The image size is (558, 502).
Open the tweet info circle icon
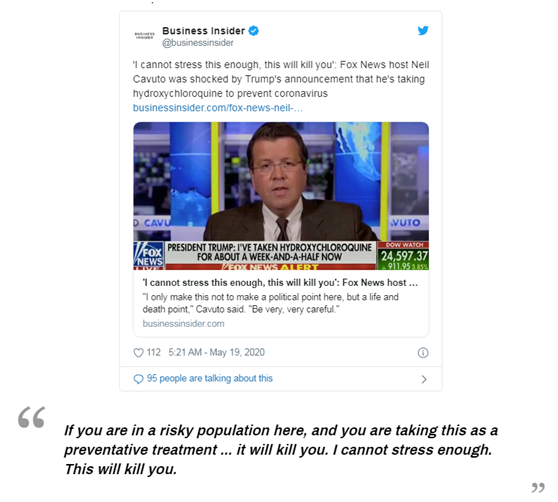[423, 353]
